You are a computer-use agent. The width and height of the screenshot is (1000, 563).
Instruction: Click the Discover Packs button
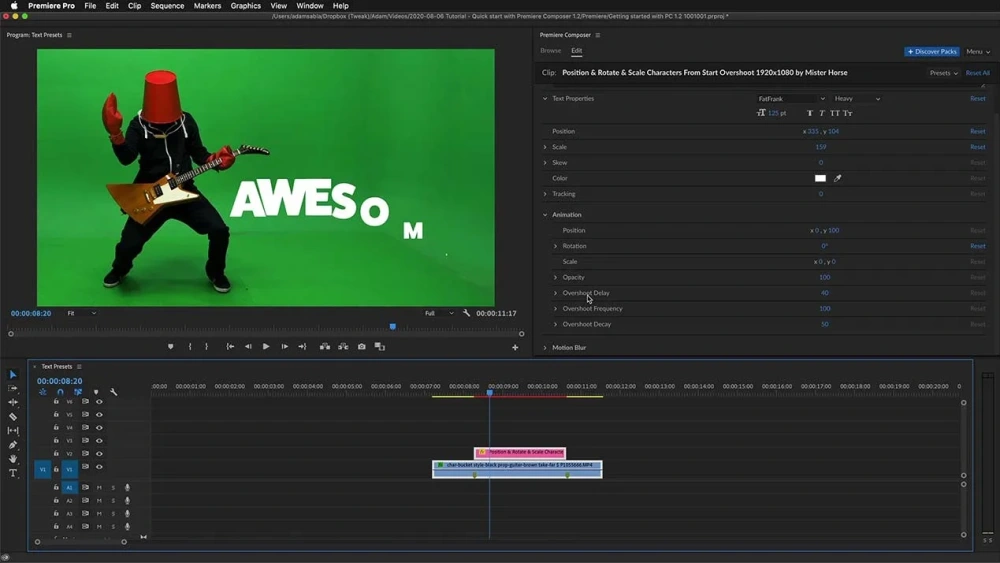932,51
